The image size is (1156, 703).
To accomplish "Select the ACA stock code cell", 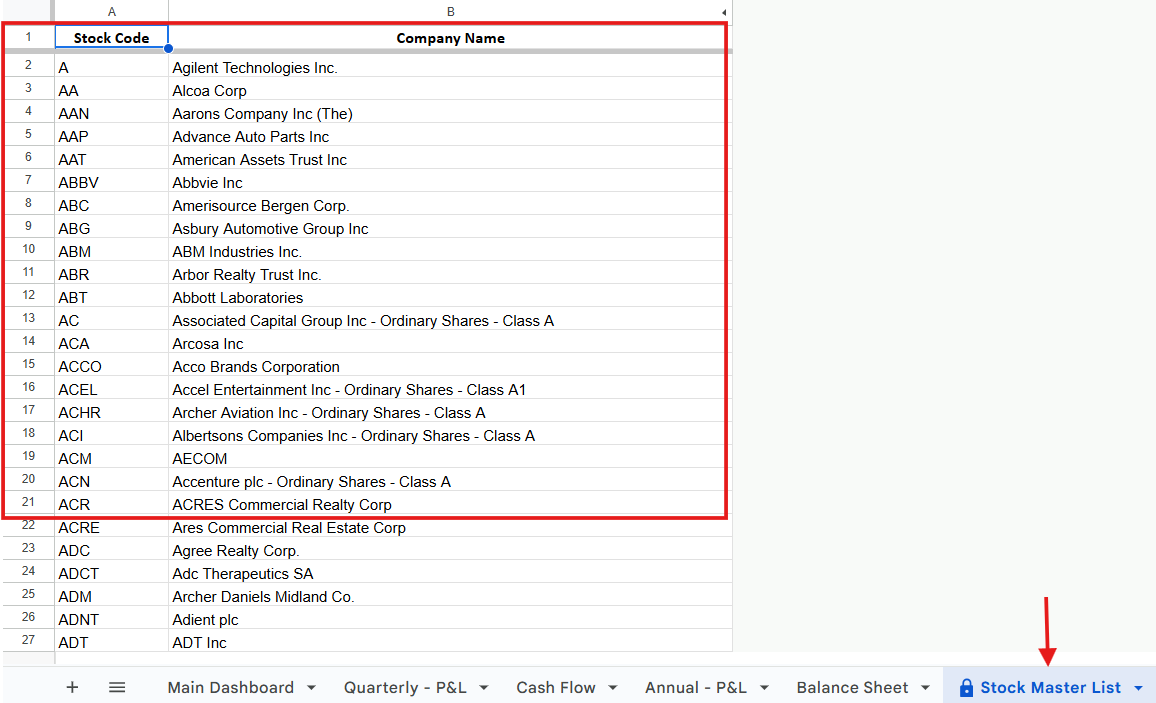I will click(111, 343).
